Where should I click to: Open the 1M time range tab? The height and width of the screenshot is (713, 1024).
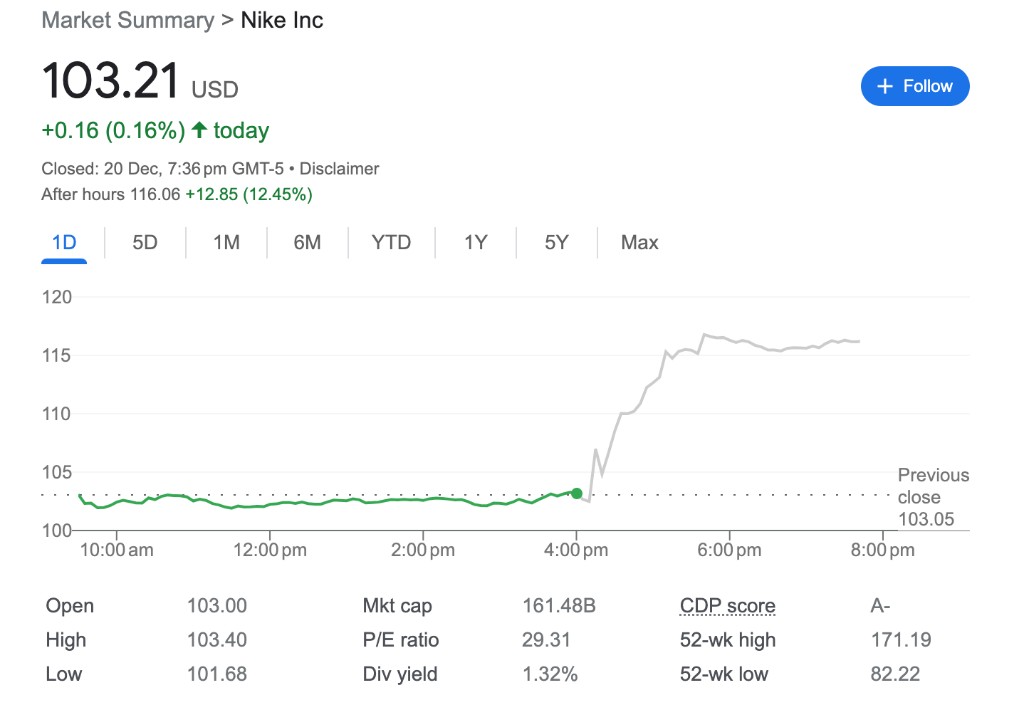point(226,243)
